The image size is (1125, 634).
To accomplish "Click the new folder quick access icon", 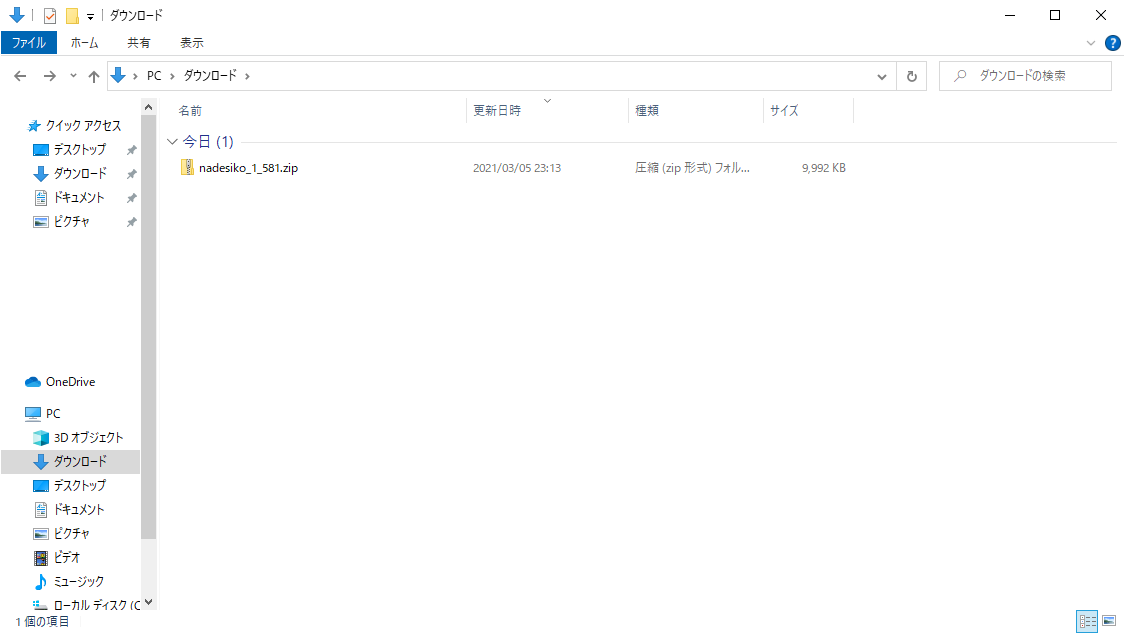I will point(72,15).
